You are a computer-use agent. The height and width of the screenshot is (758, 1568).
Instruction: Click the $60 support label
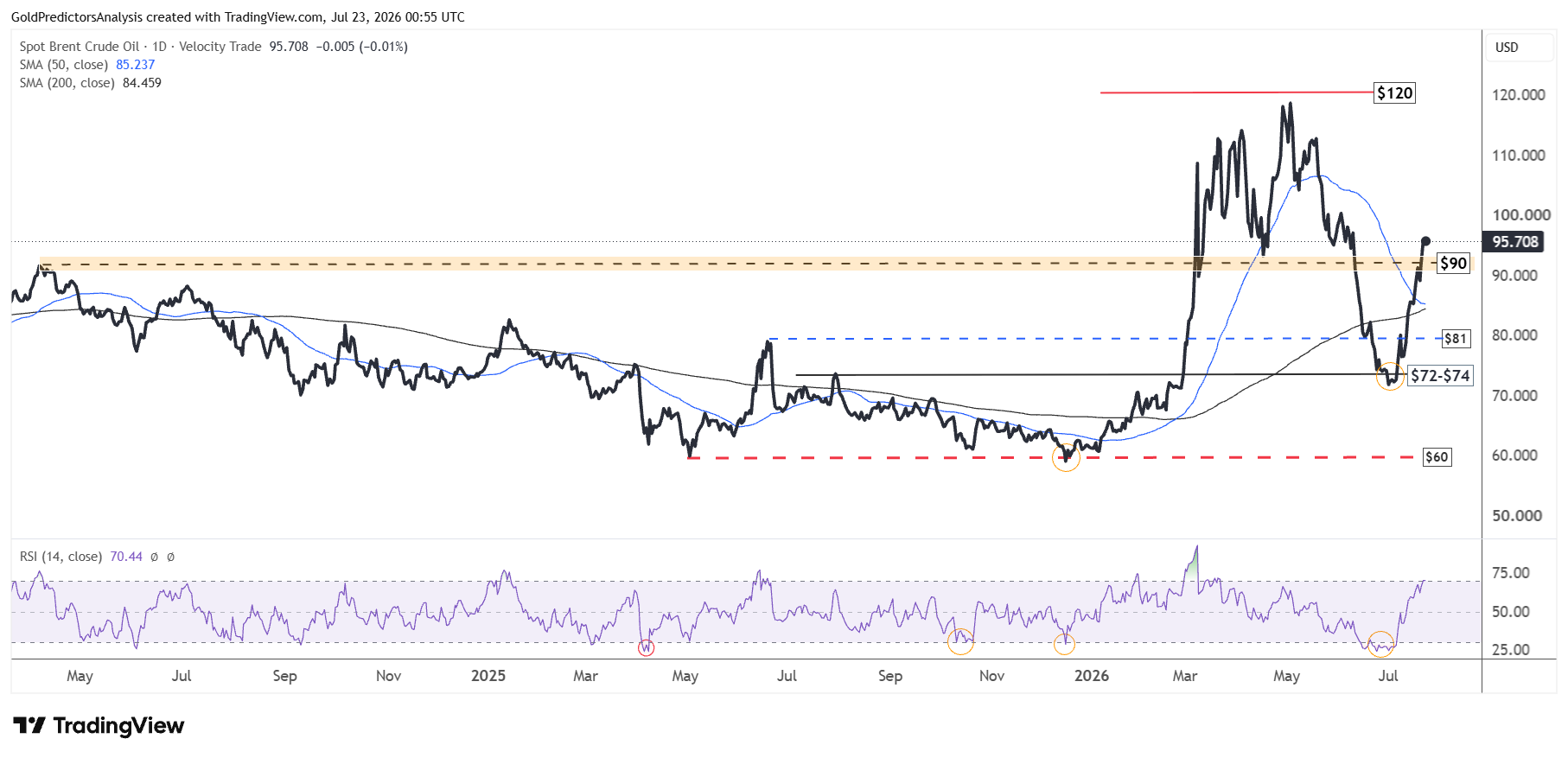click(x=1437, y=457)
